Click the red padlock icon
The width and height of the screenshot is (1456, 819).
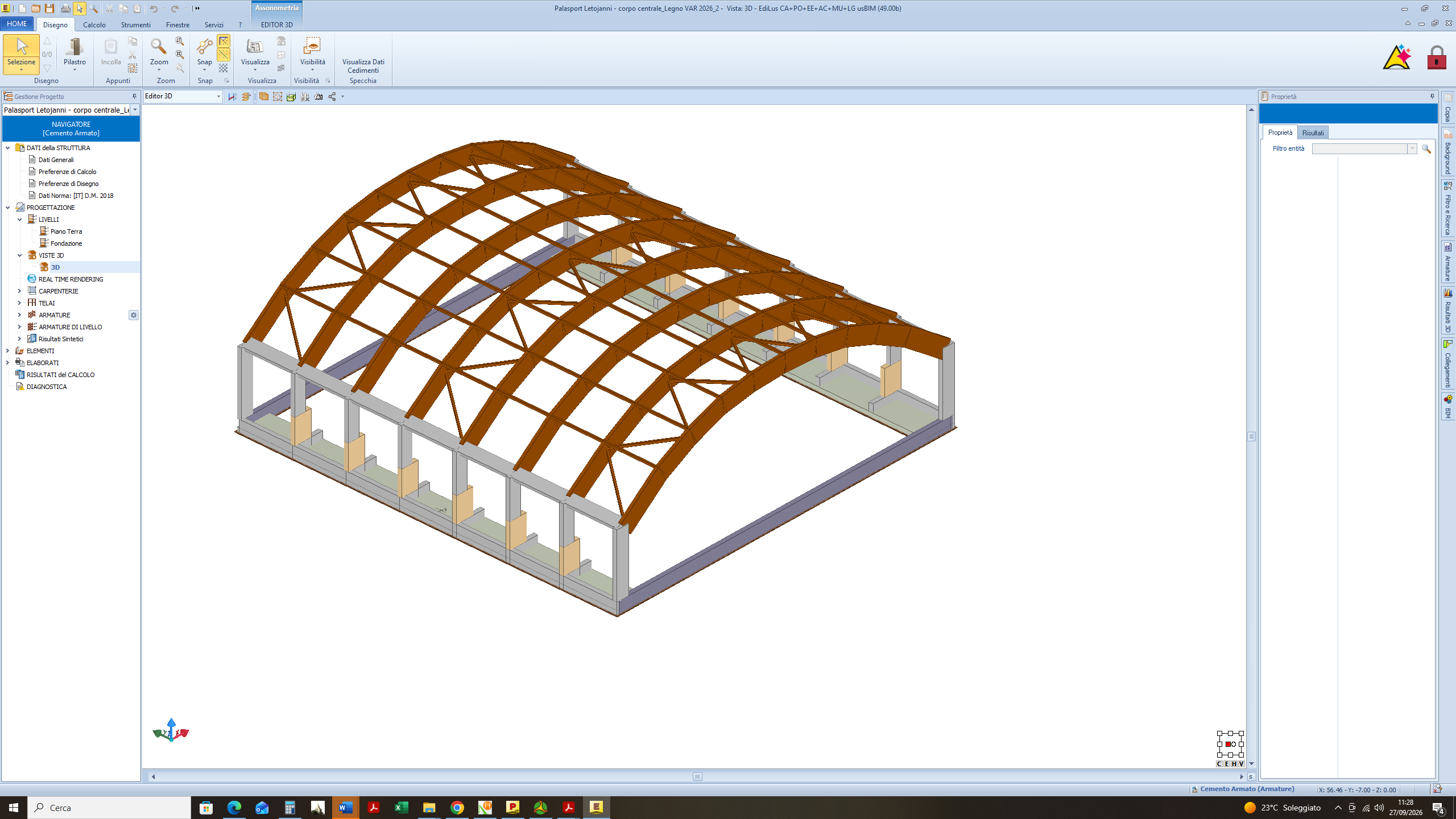pos(1437,57)
